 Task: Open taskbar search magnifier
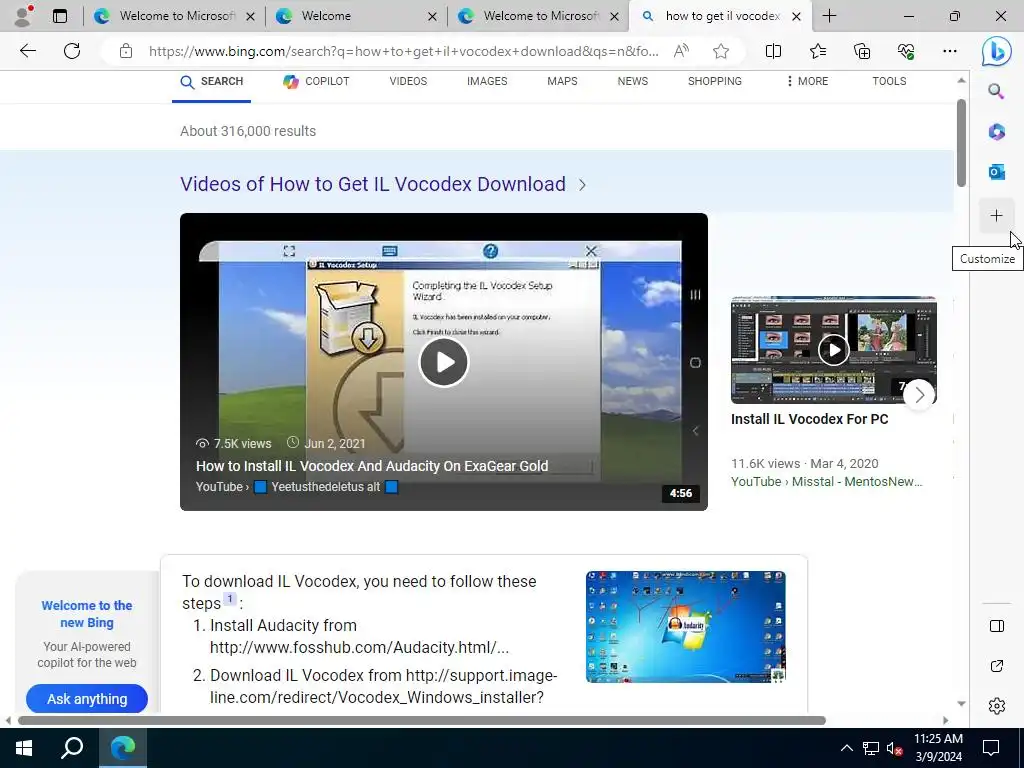click(x=72, y=748)
